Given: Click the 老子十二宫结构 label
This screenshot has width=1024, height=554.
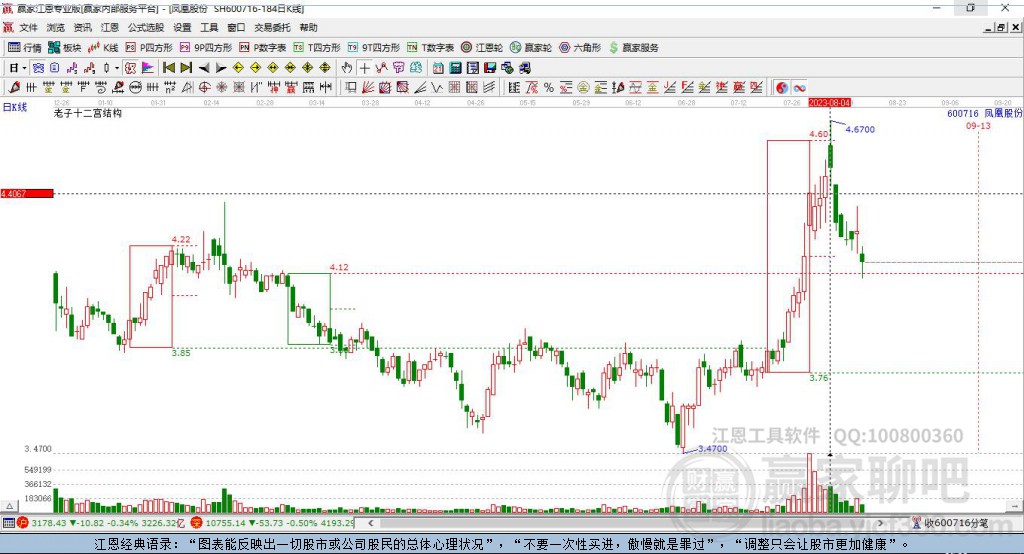Looking at the screenshot, I should (88, 113).
